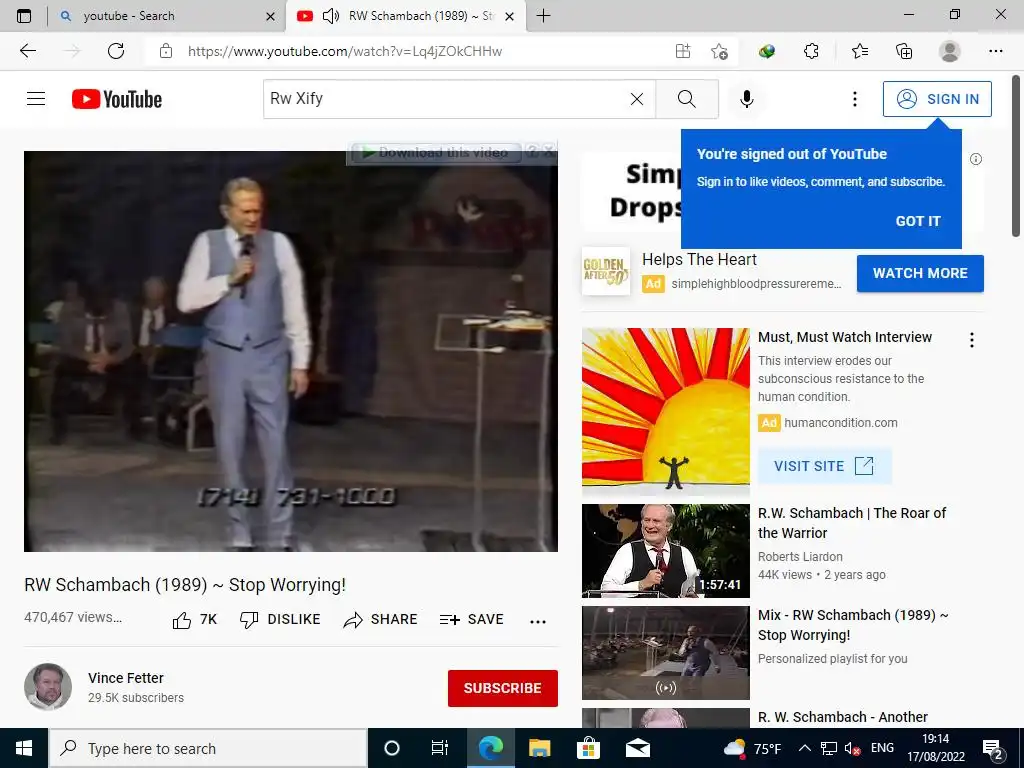
Task: Open the Extensions puzzle icon
Action: click(x=811, y=51)
